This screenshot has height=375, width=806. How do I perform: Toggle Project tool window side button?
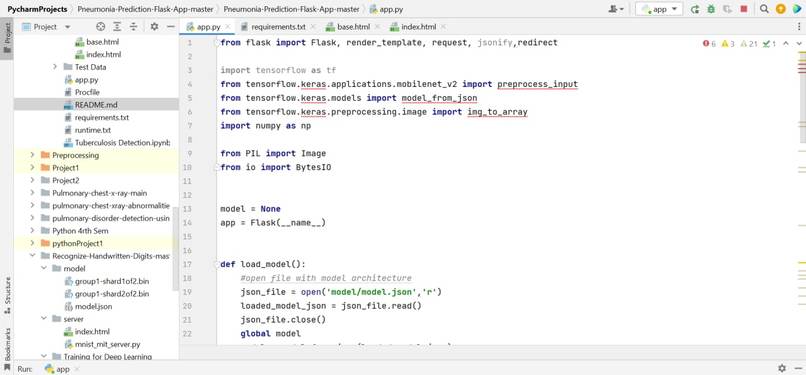pyautogui.click(x=7, y=39)
